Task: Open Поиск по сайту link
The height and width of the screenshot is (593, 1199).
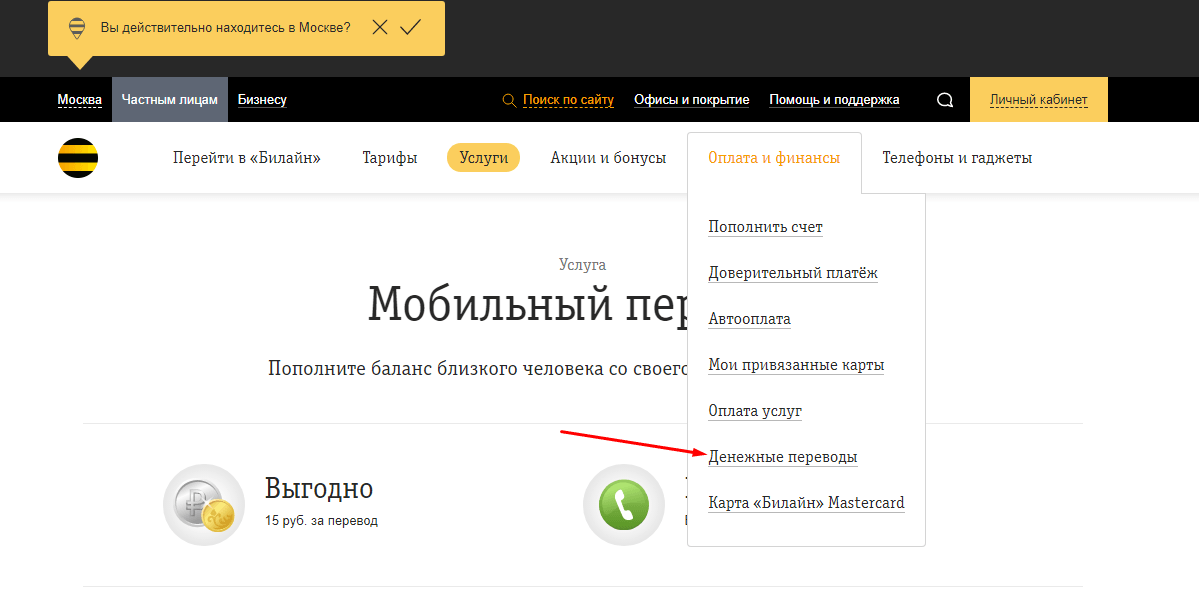Action: point(568,99)
